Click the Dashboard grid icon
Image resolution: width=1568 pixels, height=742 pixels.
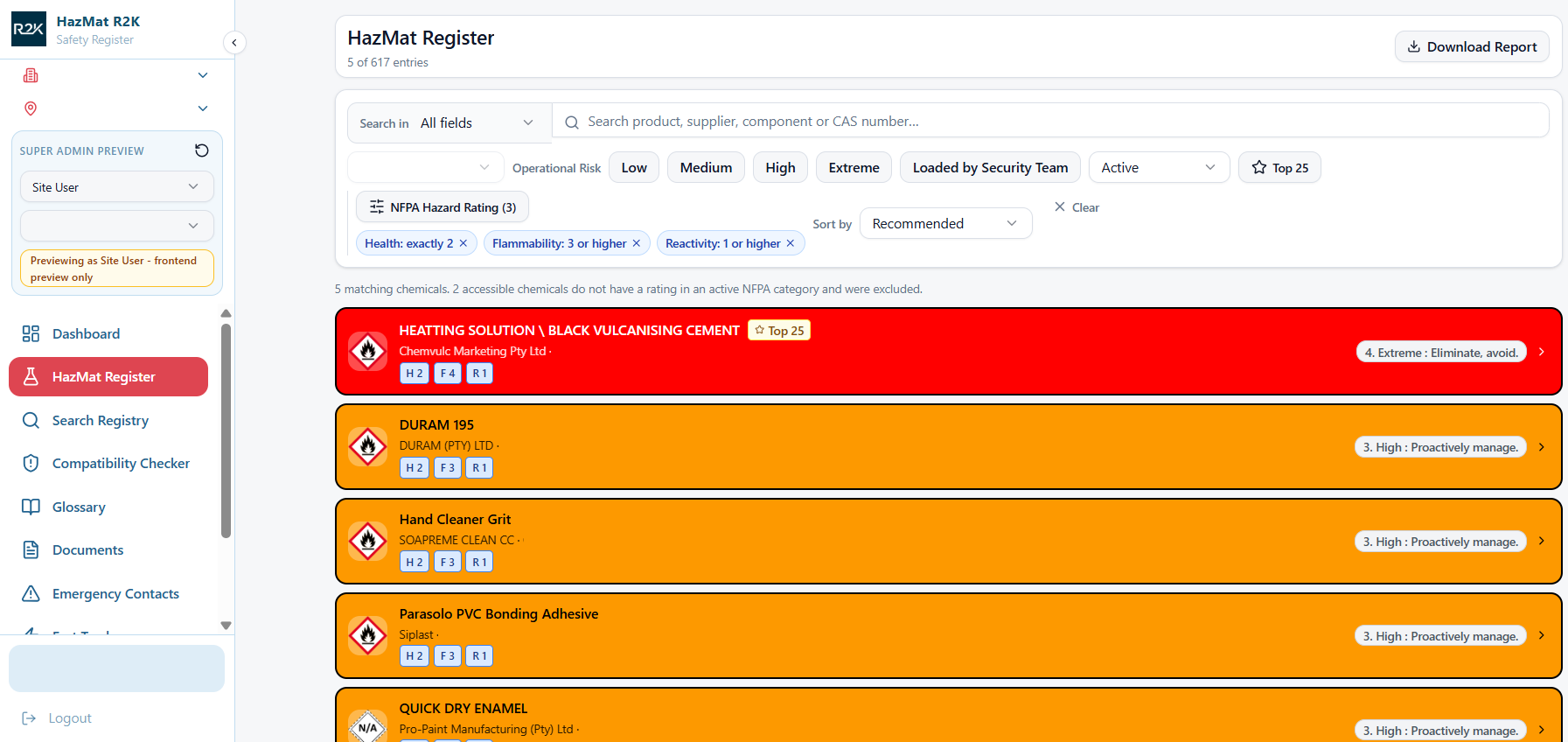click(31, 333)
